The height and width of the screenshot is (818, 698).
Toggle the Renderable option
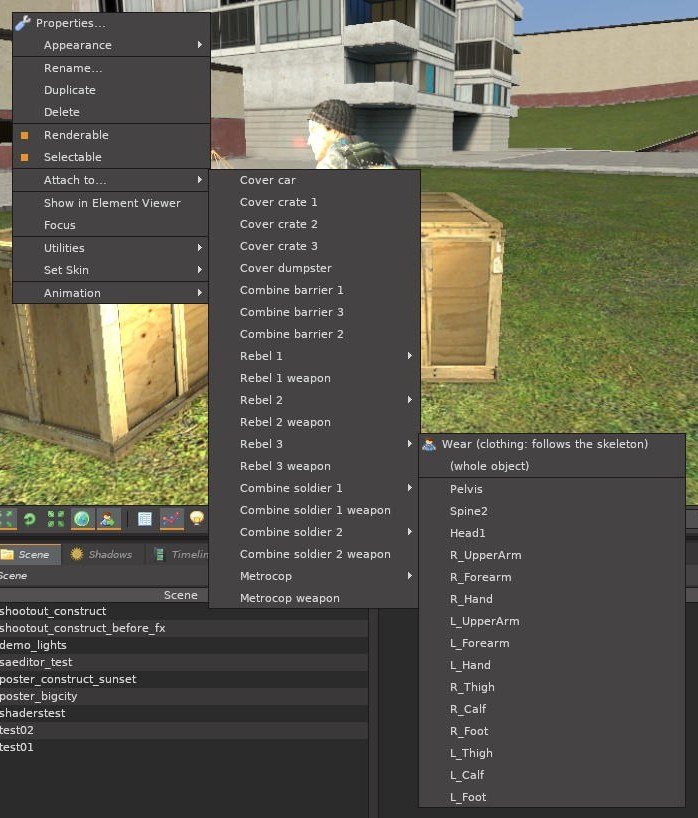point(111,135)
